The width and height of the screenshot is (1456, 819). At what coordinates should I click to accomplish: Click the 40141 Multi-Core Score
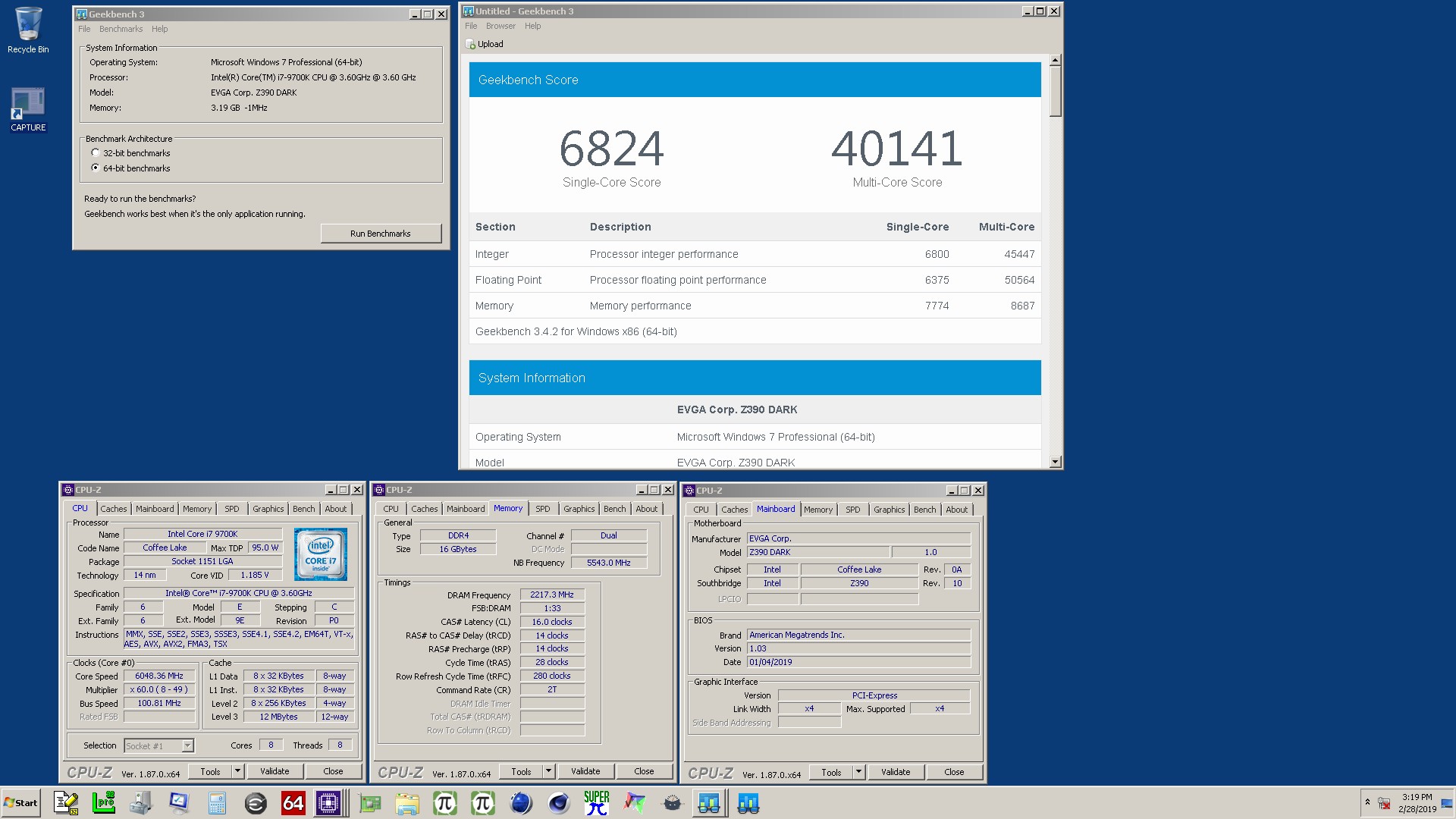tap(897, 149)
